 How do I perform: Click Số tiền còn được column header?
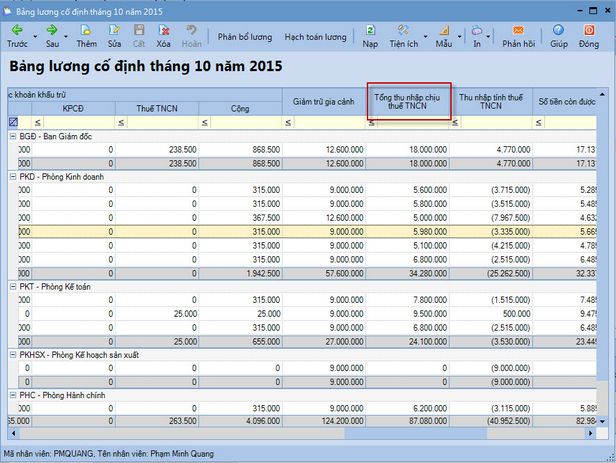[565, 102]
